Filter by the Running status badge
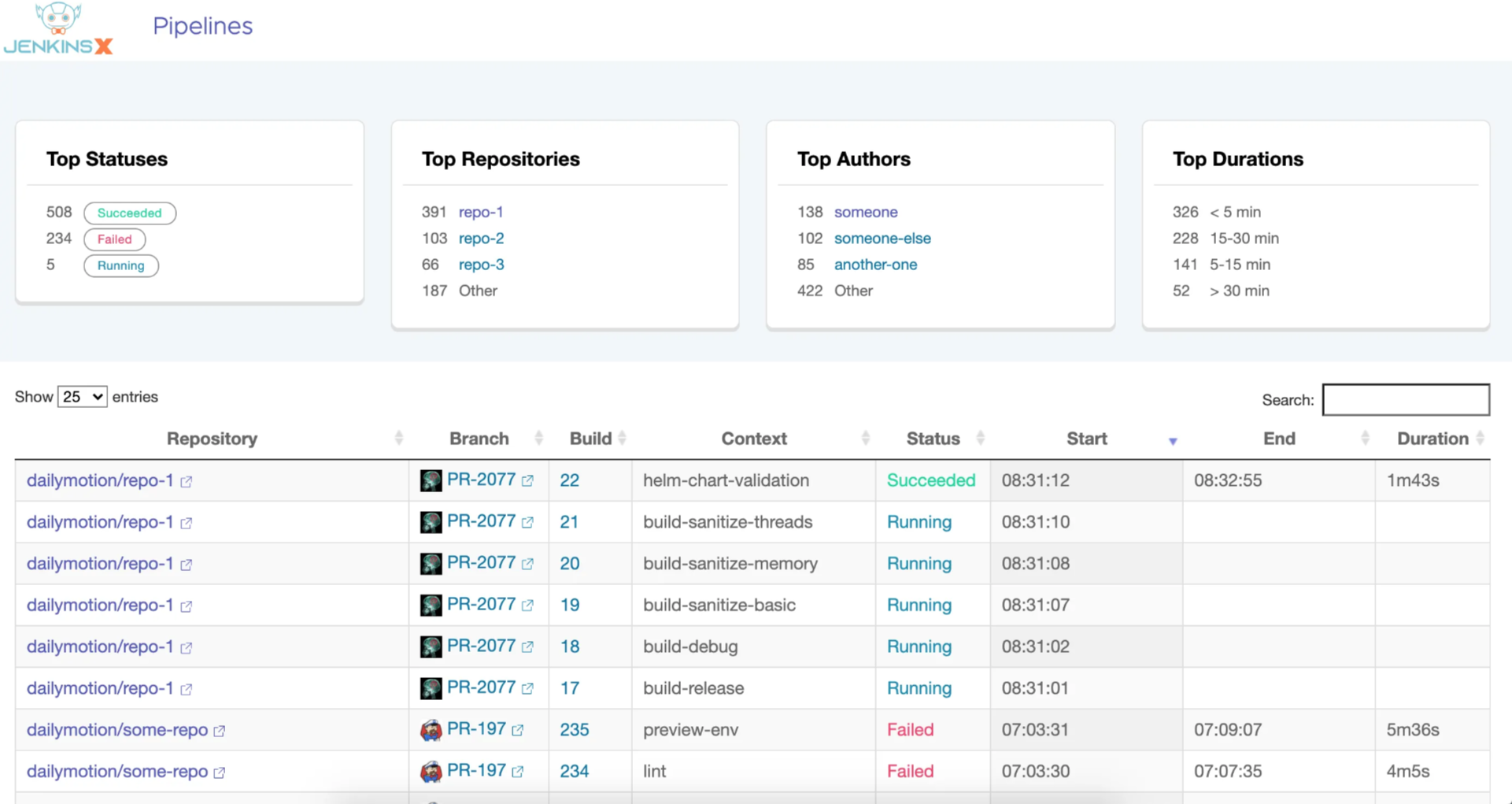Viewport: 1512px width, 804px height. (x=121, y=265)
